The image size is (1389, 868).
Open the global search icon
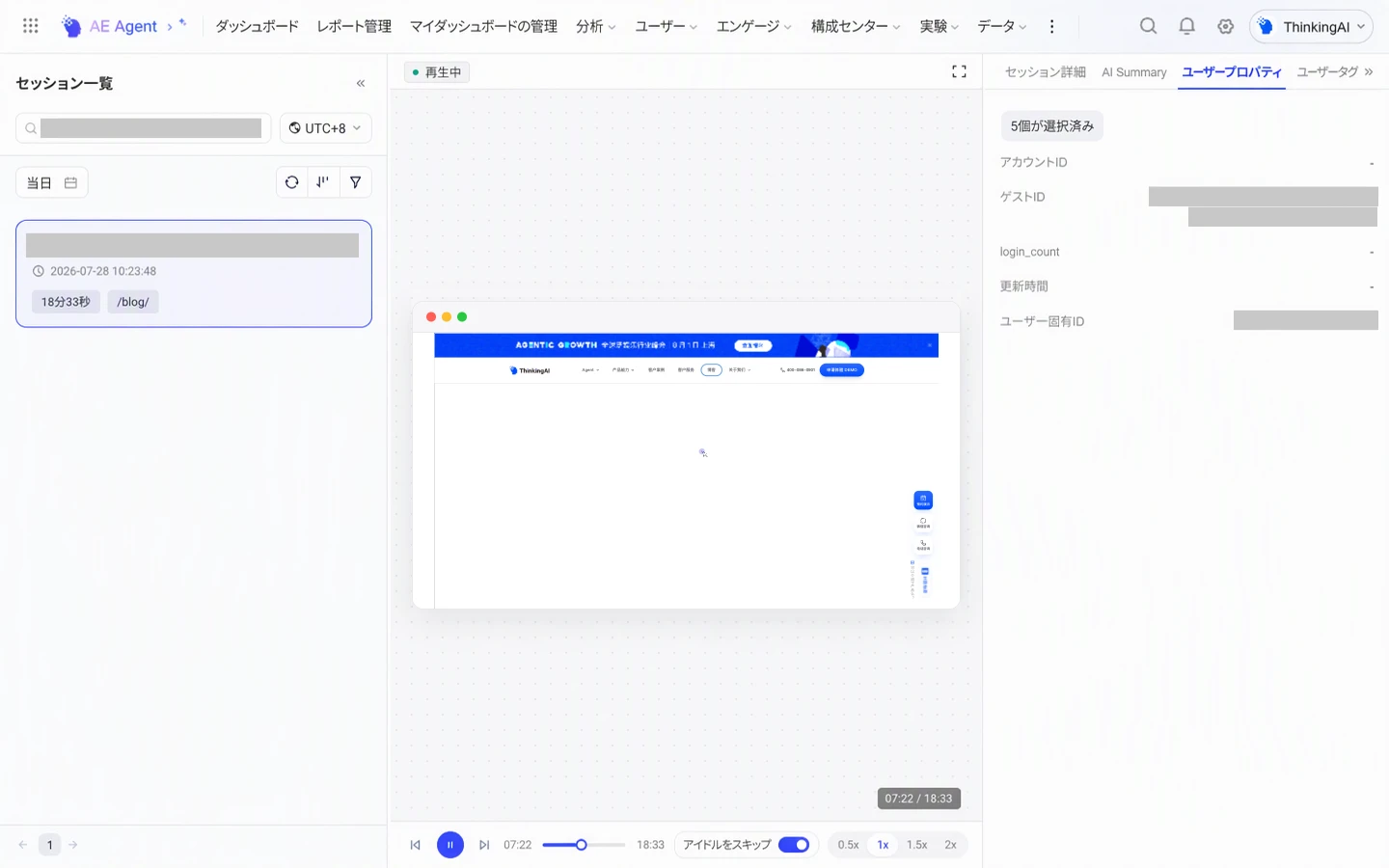pyautogui.click(x=1148, y=26)
